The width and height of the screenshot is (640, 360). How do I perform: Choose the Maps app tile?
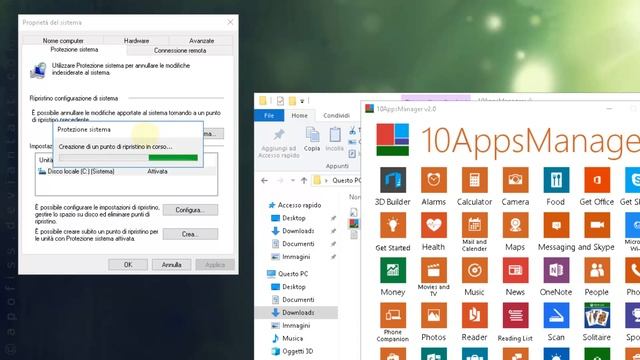pos(515,225)
